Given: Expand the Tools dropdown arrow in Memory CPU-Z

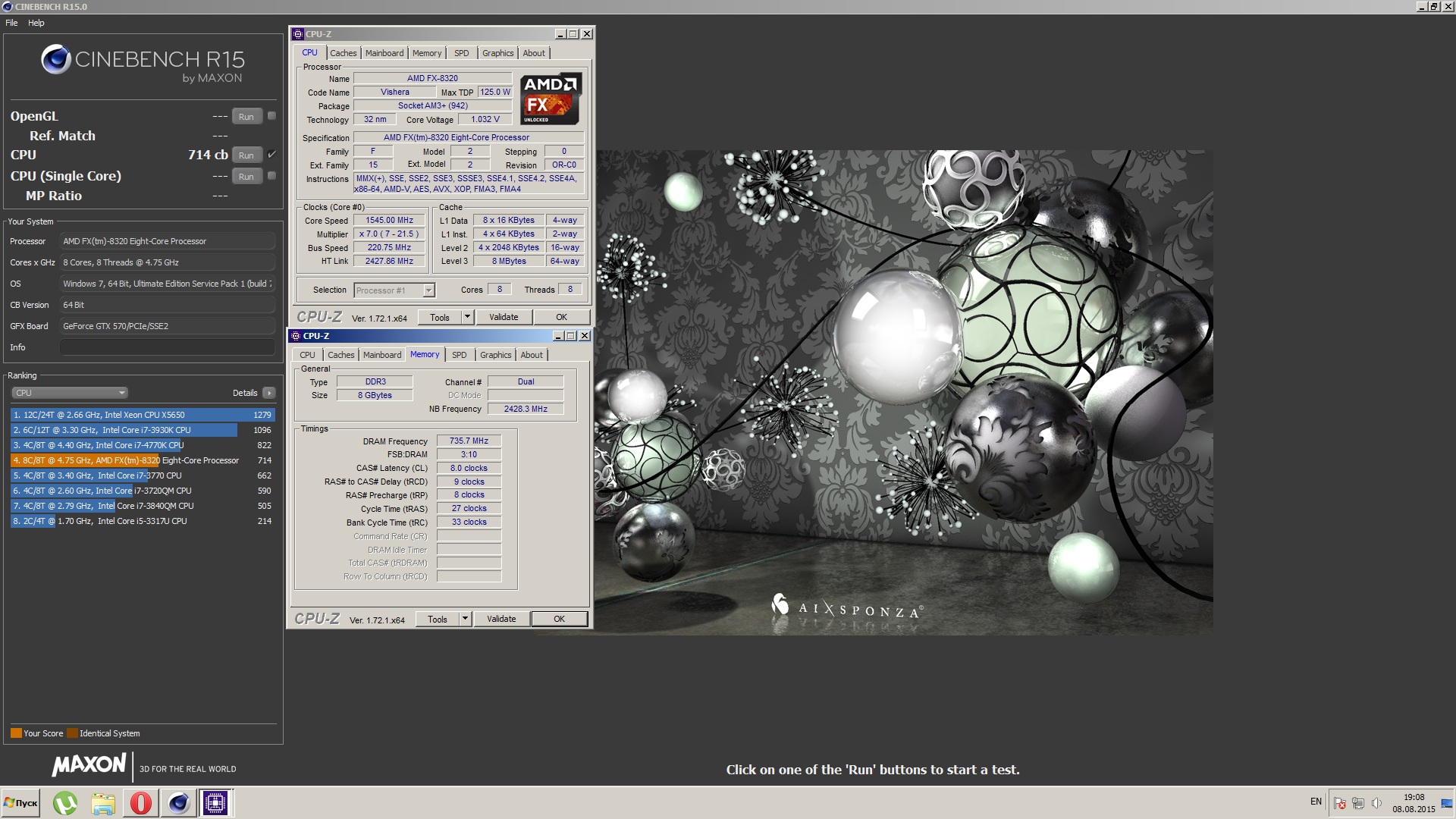Looking at the screenshot, I should (465, 619).
